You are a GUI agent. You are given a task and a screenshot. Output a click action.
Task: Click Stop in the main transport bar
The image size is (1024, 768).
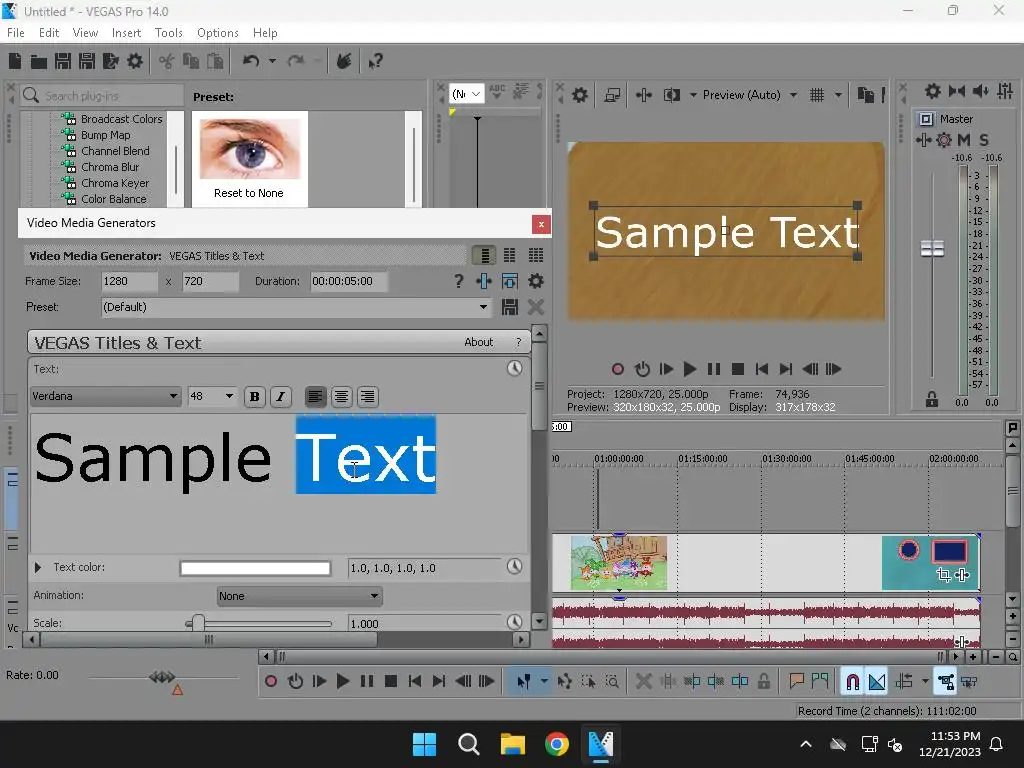click(x=391, y=682)
